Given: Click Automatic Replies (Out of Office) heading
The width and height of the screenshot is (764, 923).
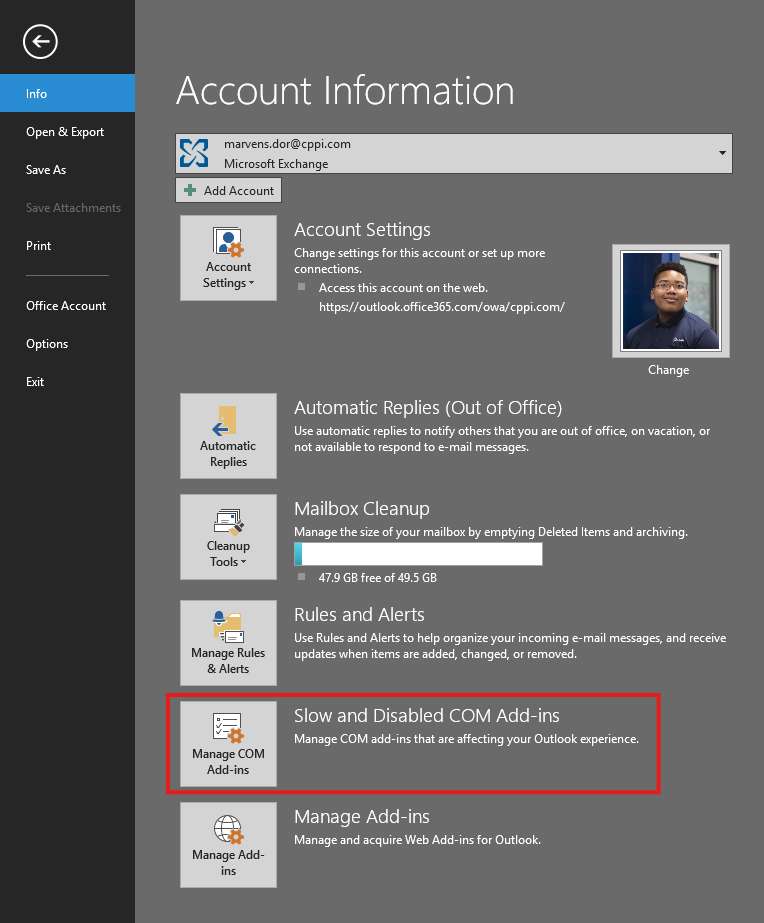Looking at the screenshot, I should [428, 407].
